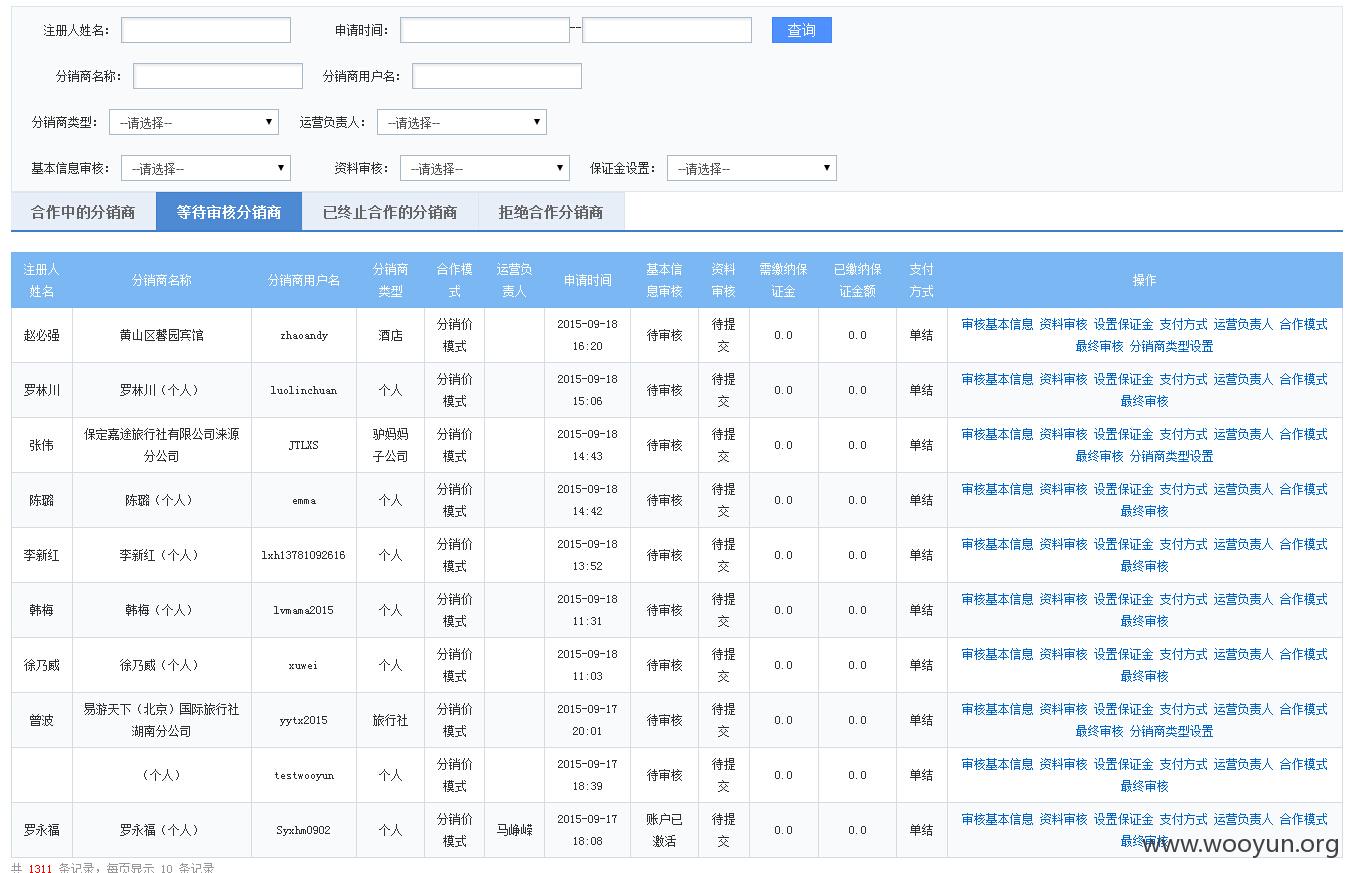Viewport: 1348px width, 873px height.
Task: Open the 拒绝合作分销商 tab
Action: [x=551, y=212]
